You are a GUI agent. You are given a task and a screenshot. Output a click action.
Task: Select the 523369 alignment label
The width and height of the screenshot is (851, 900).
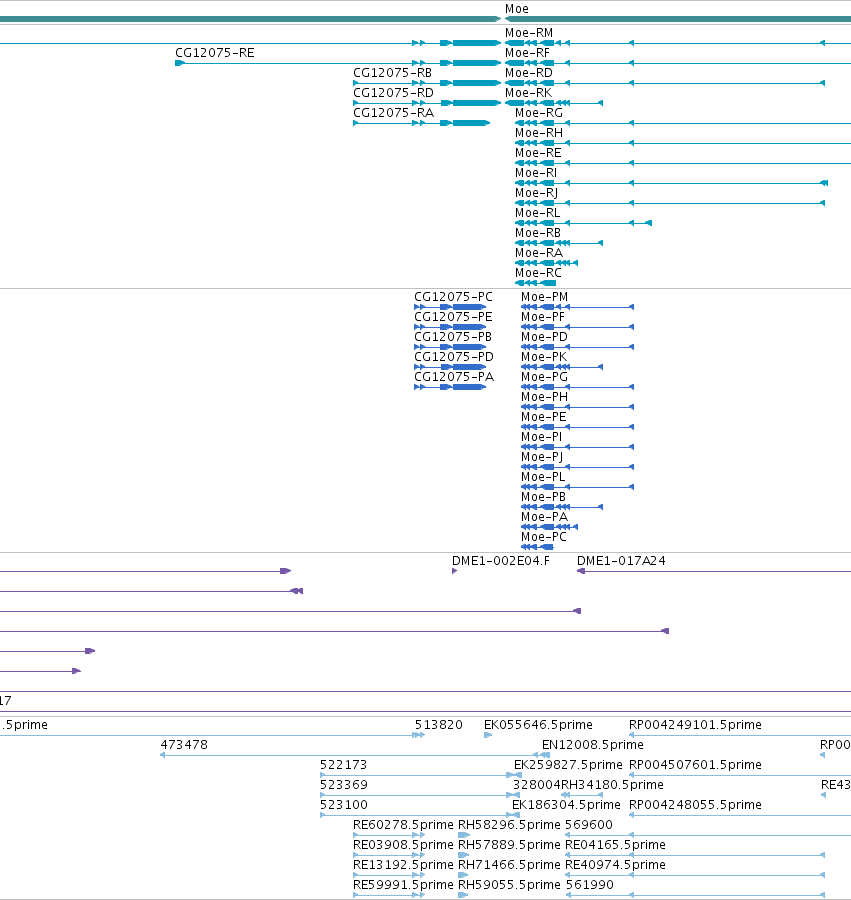[344, 786]
